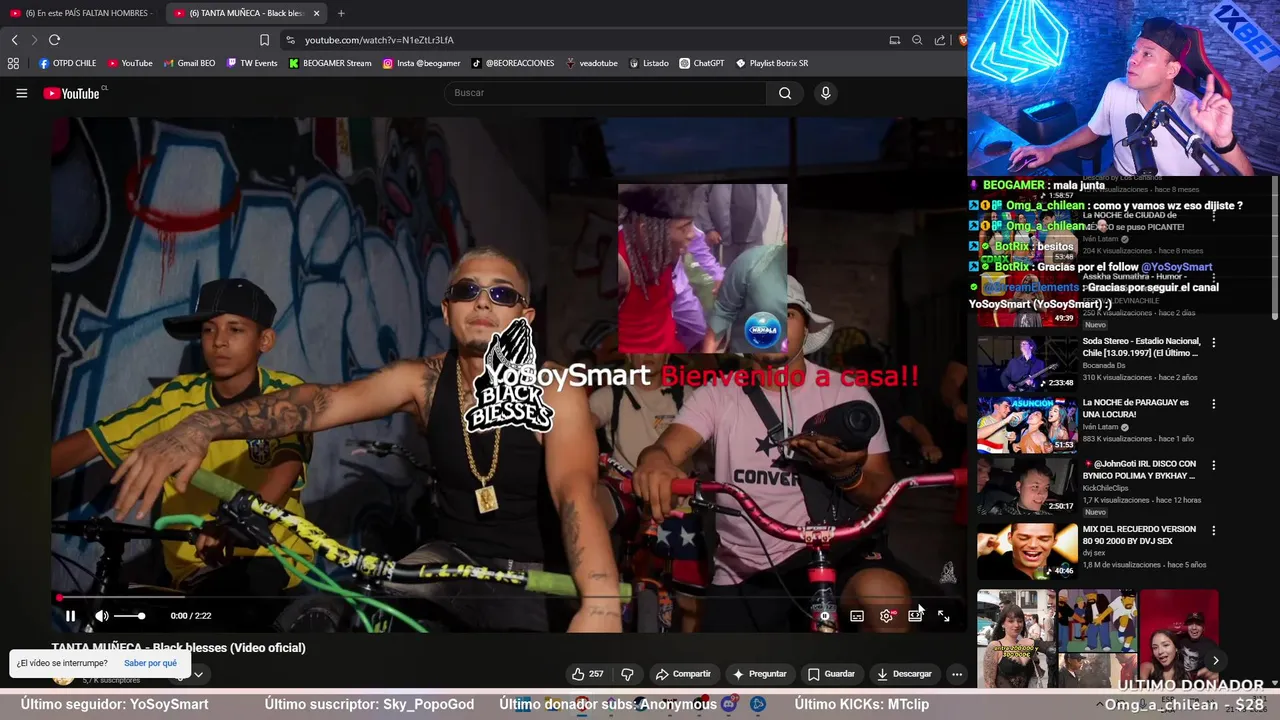Viewport: 1280px width, 720px height.
Task: Open the YouTube hamburger guide menu
Action: pyautogui.click(x=21, y=93)
